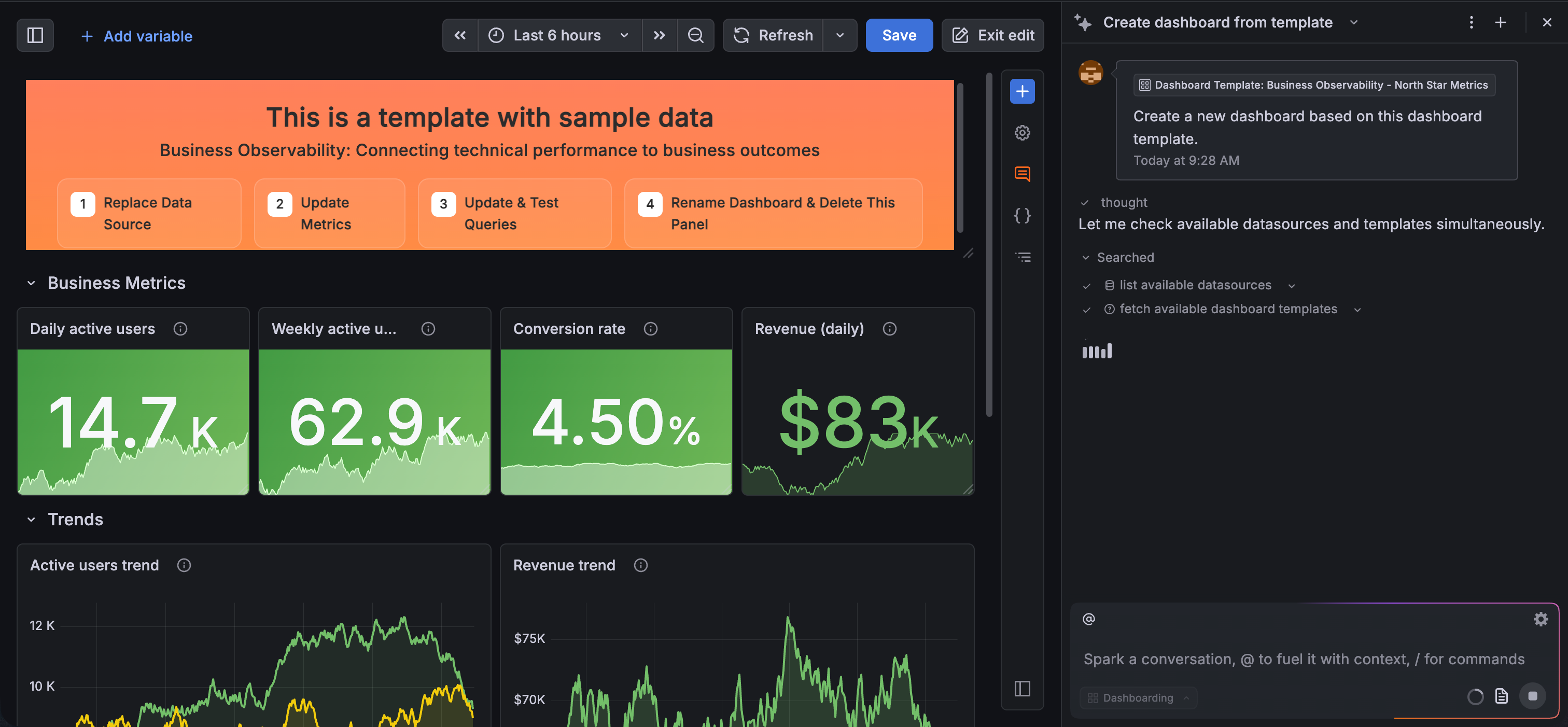Screen dimensions: 1568x727
Task: Expand the Dashboarding agent selector
Action: [x=1138, y=697]
